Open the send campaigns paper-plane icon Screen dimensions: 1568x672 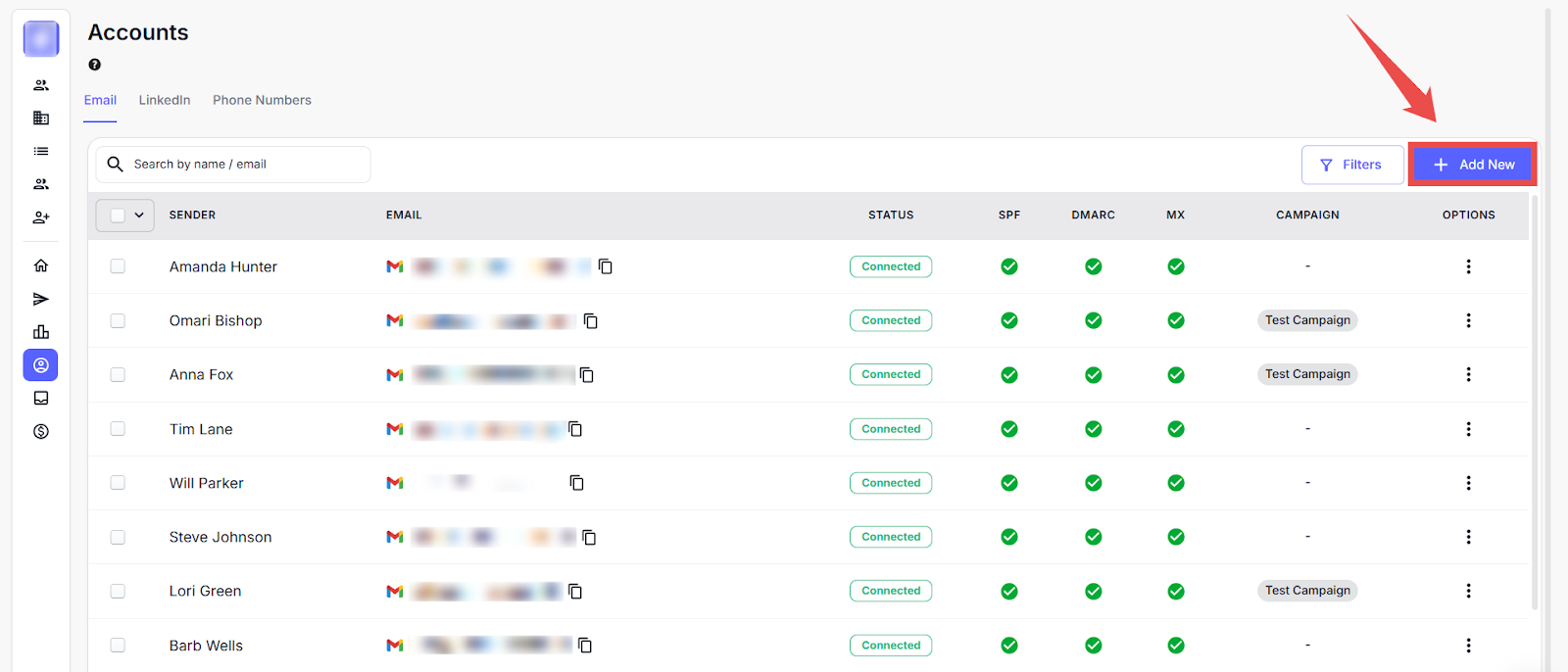(41, 299)
